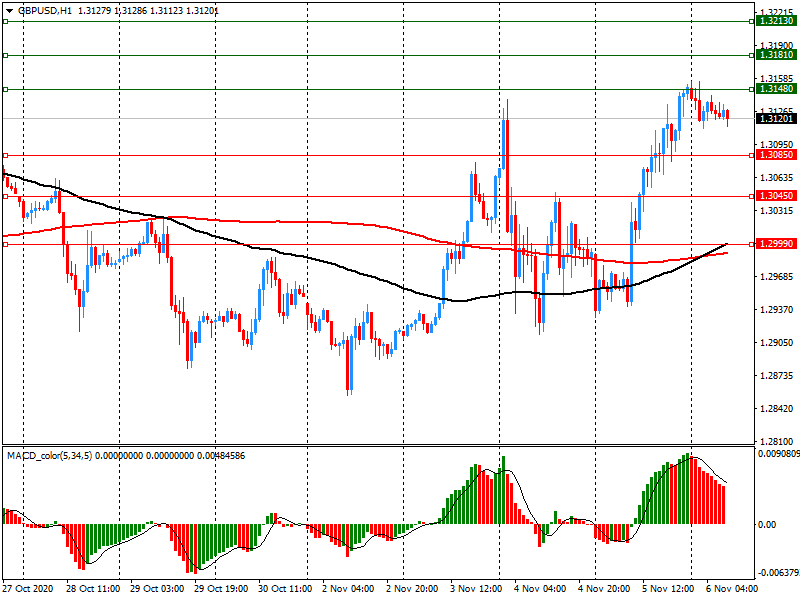Click price axis value 1.28735
Screen dimensions: 800x600
click(777, 376)
